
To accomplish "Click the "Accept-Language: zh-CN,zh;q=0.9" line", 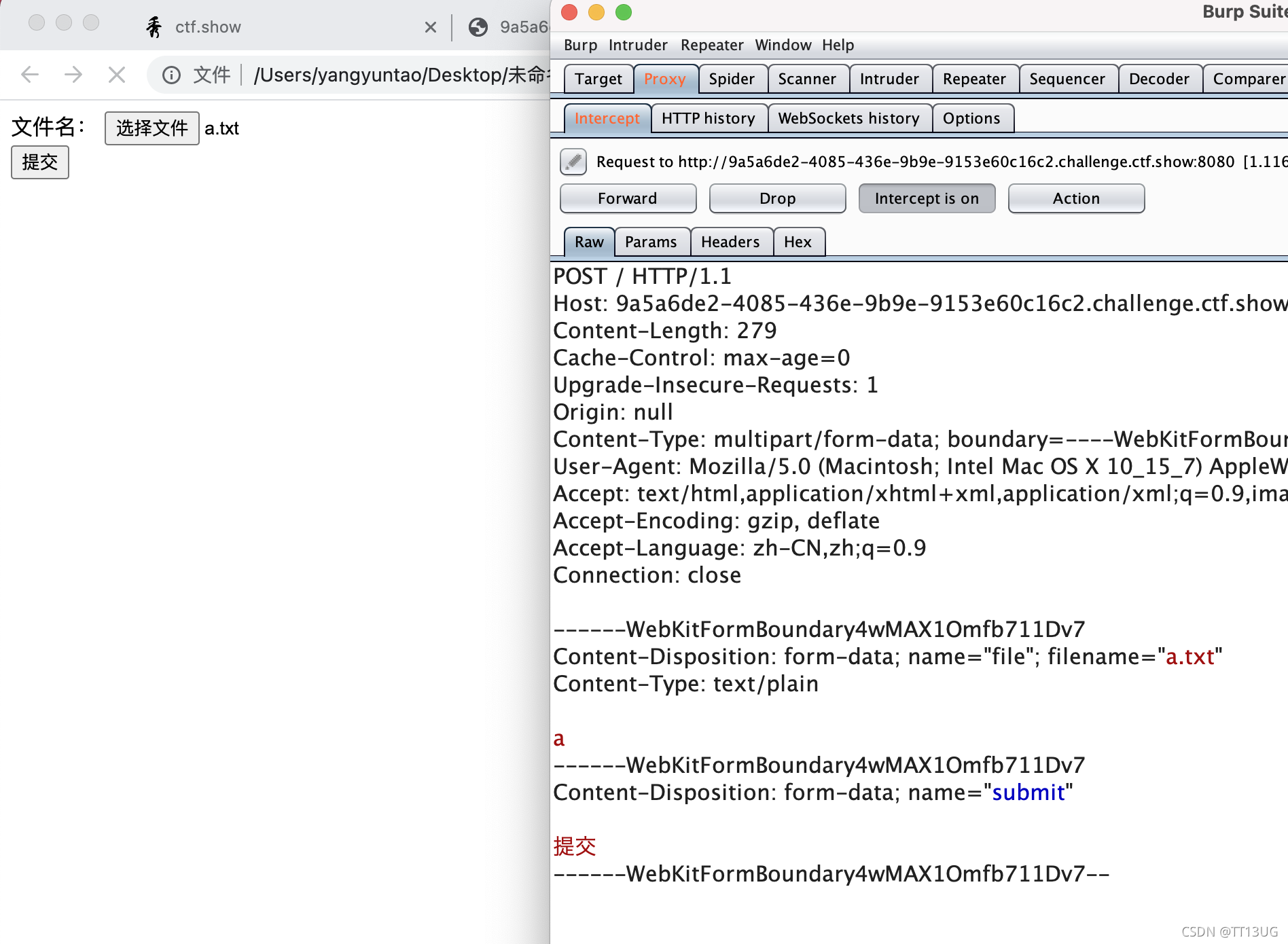I will [739, 548].
